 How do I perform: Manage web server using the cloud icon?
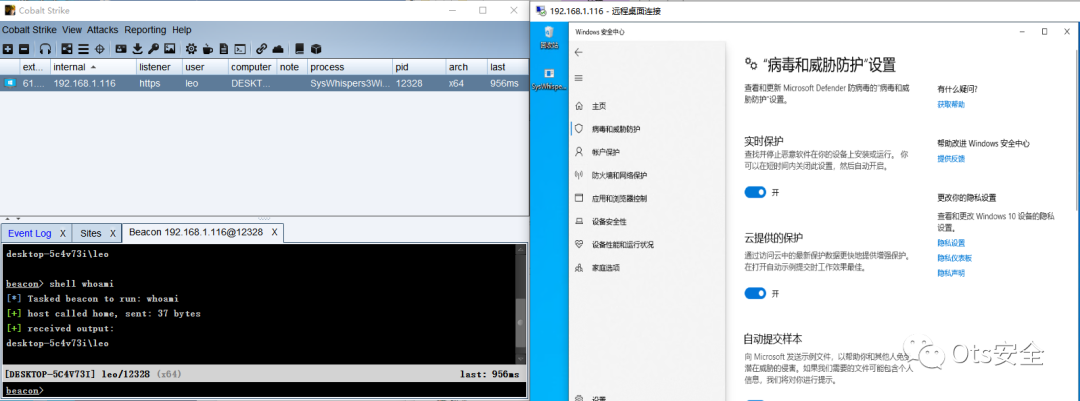pyautogui.click(x=278, y=49)
